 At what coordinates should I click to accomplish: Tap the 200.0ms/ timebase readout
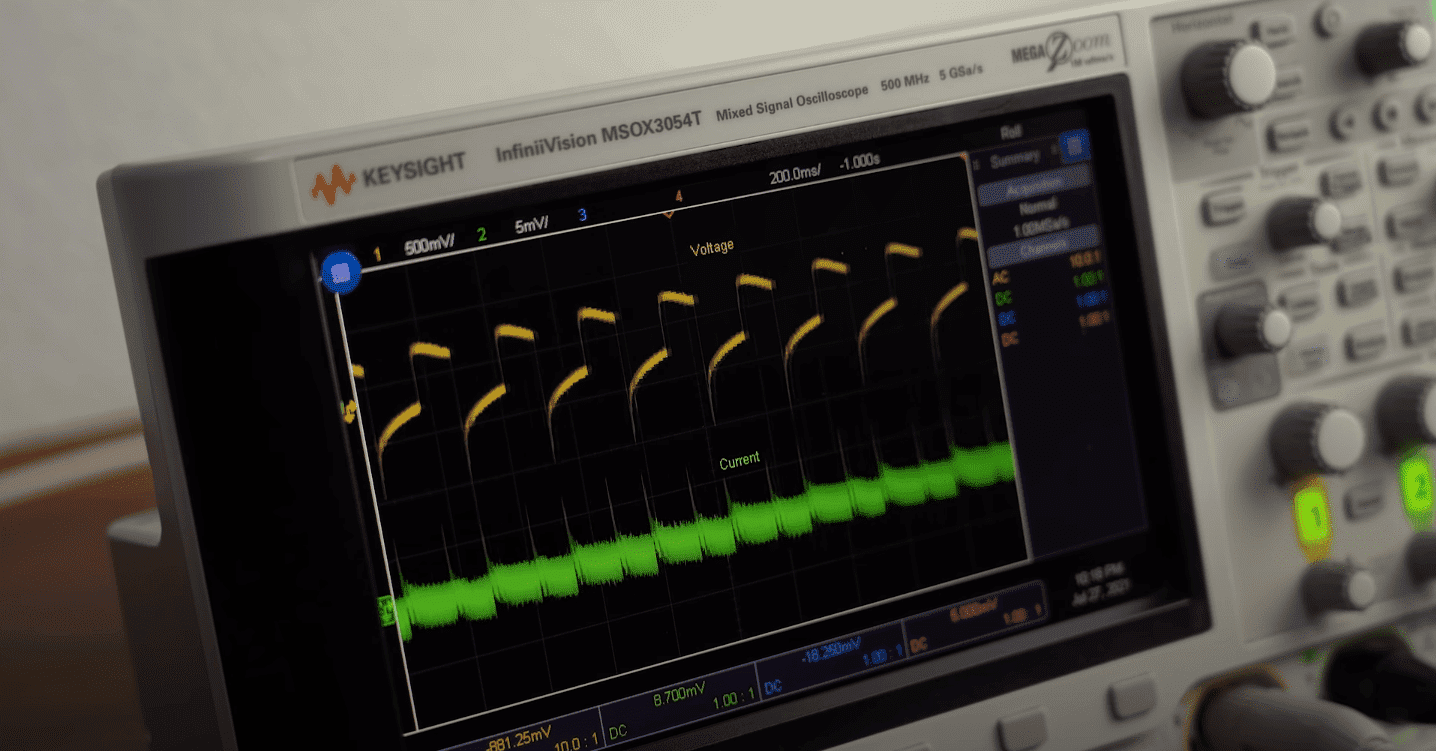(x=795, y=175)
